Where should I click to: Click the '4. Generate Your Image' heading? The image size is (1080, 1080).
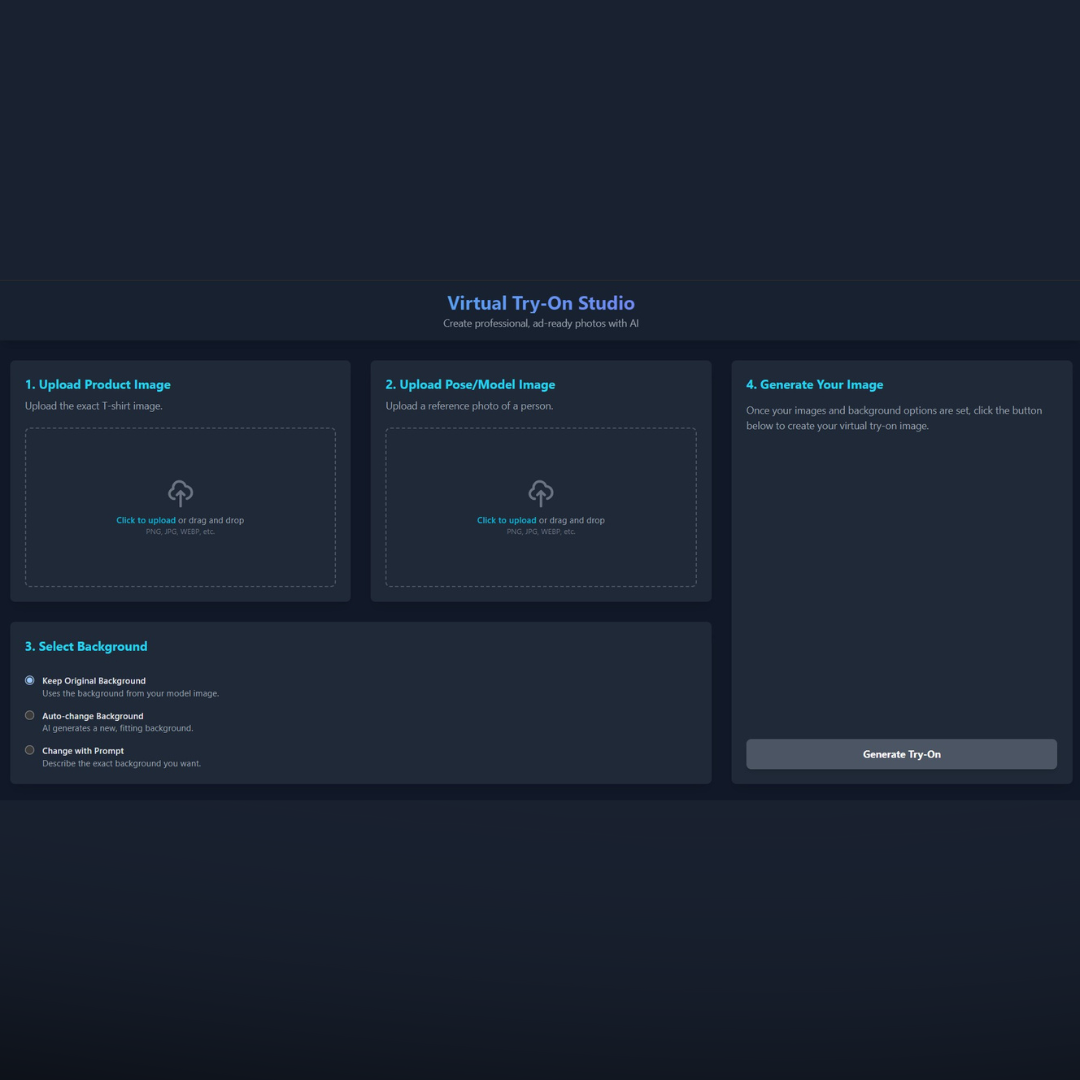[814, 385]
